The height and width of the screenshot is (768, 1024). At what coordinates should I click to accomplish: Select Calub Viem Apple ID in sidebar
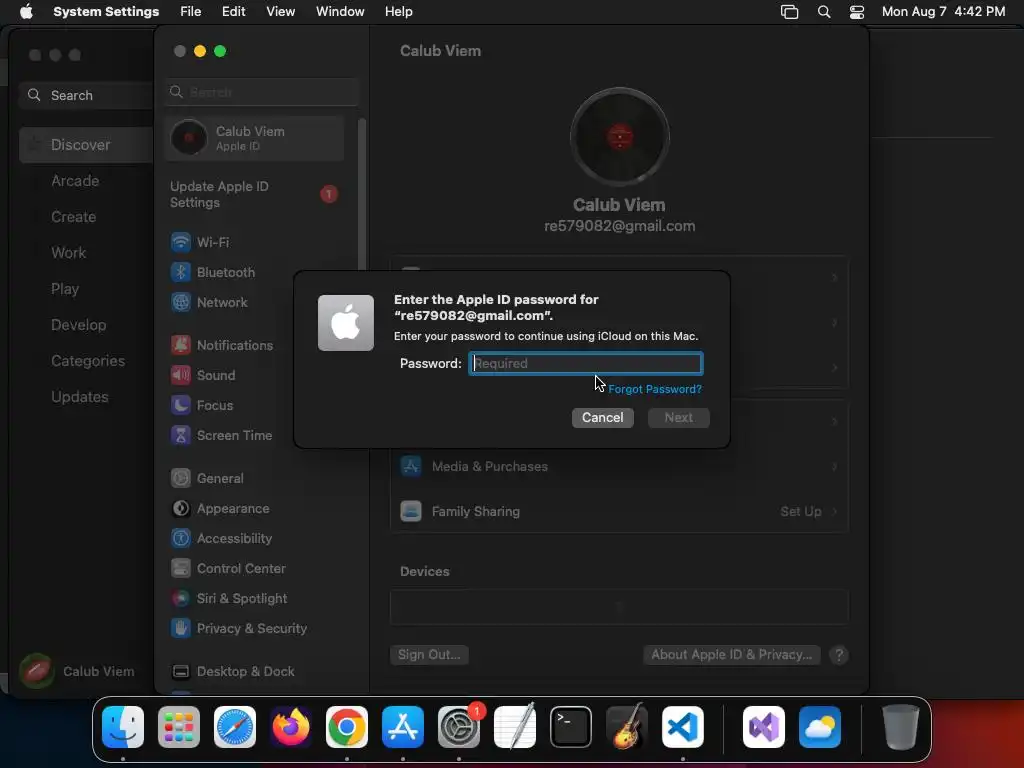pyautogui.click(x=255, y=138)
